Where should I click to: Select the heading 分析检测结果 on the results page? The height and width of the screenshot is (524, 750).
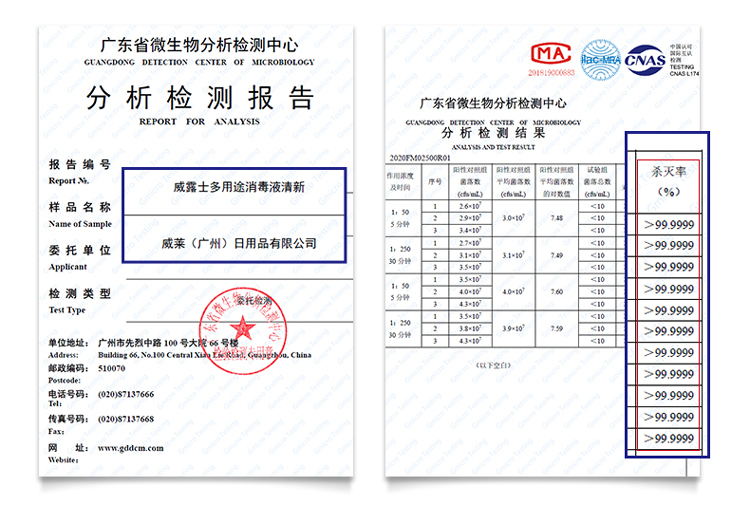[x=493, y=132]
